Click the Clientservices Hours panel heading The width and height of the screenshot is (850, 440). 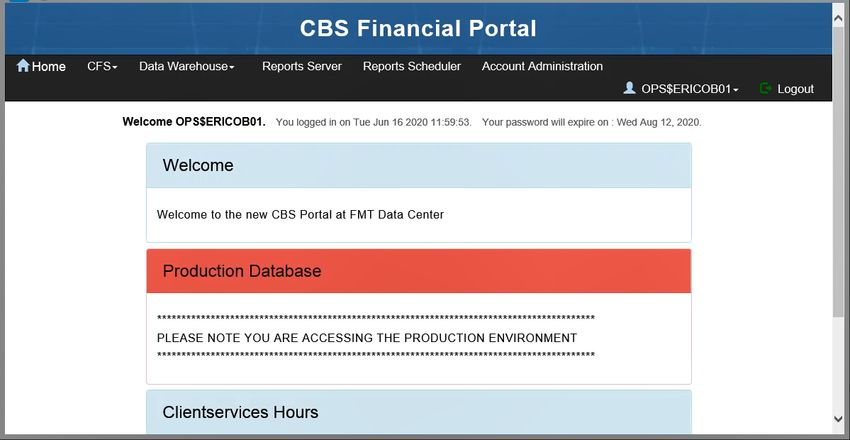click(418, 412)
